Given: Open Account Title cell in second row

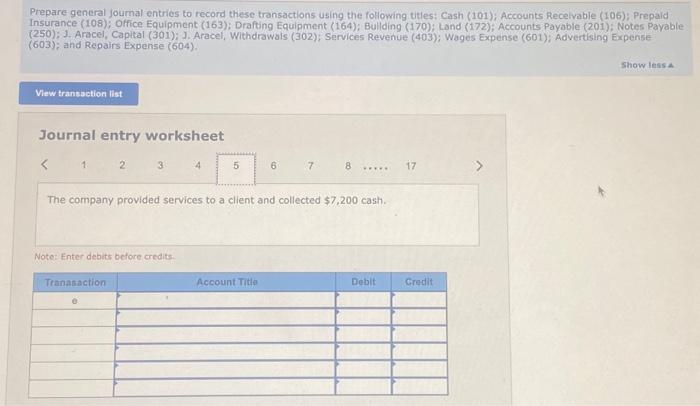Looking at the screenshot, I should [226, 317].
